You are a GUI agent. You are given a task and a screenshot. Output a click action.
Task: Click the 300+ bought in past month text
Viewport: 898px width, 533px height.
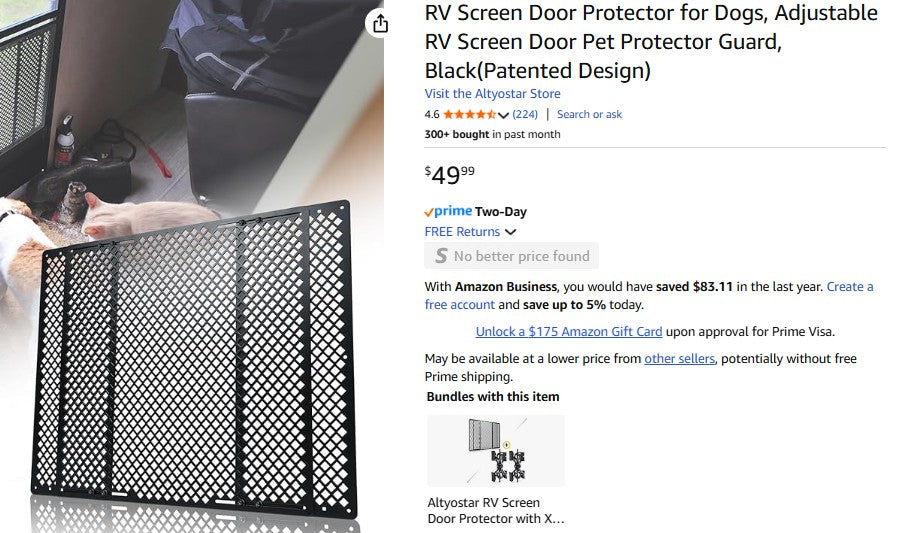coord(492,135)
